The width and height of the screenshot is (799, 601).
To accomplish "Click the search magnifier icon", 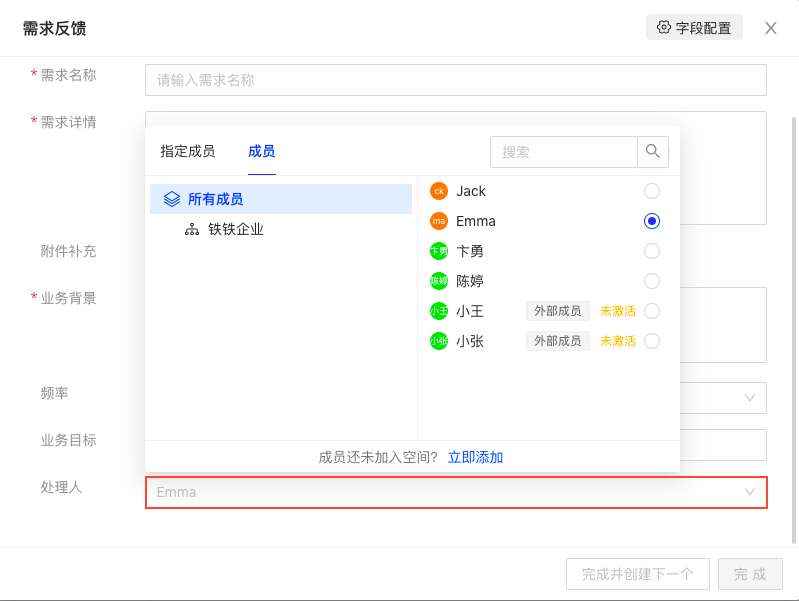I will pyautogui.click(x=653, y=152).
